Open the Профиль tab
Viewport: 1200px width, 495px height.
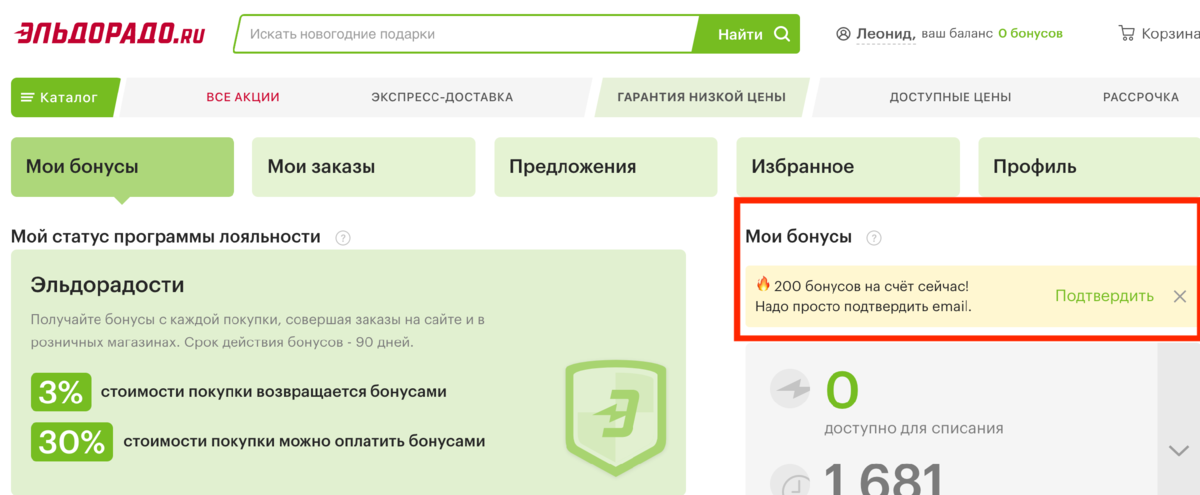coord(1089,167)
